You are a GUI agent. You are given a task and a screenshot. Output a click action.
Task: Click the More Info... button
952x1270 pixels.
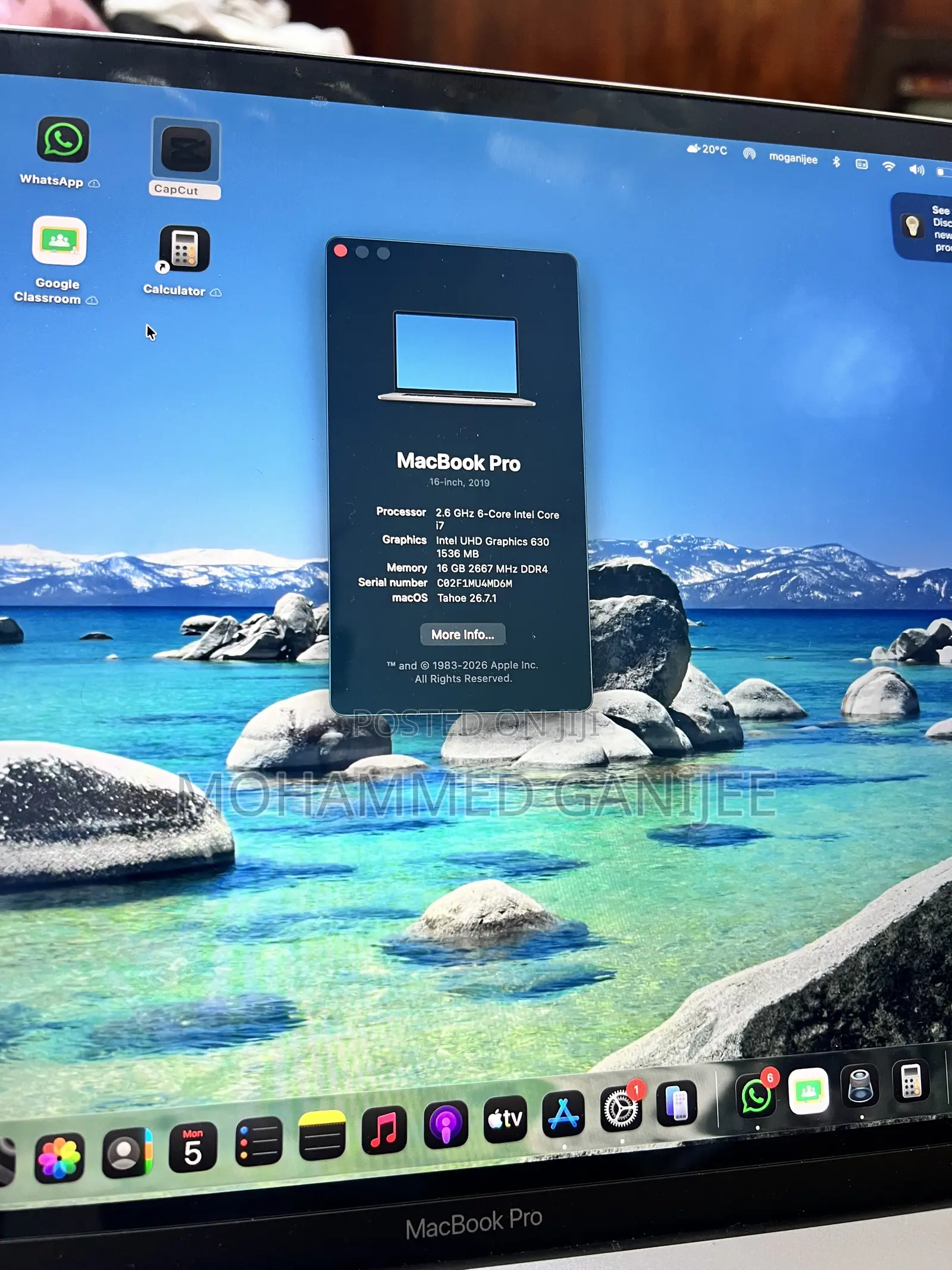pos(463,634)
